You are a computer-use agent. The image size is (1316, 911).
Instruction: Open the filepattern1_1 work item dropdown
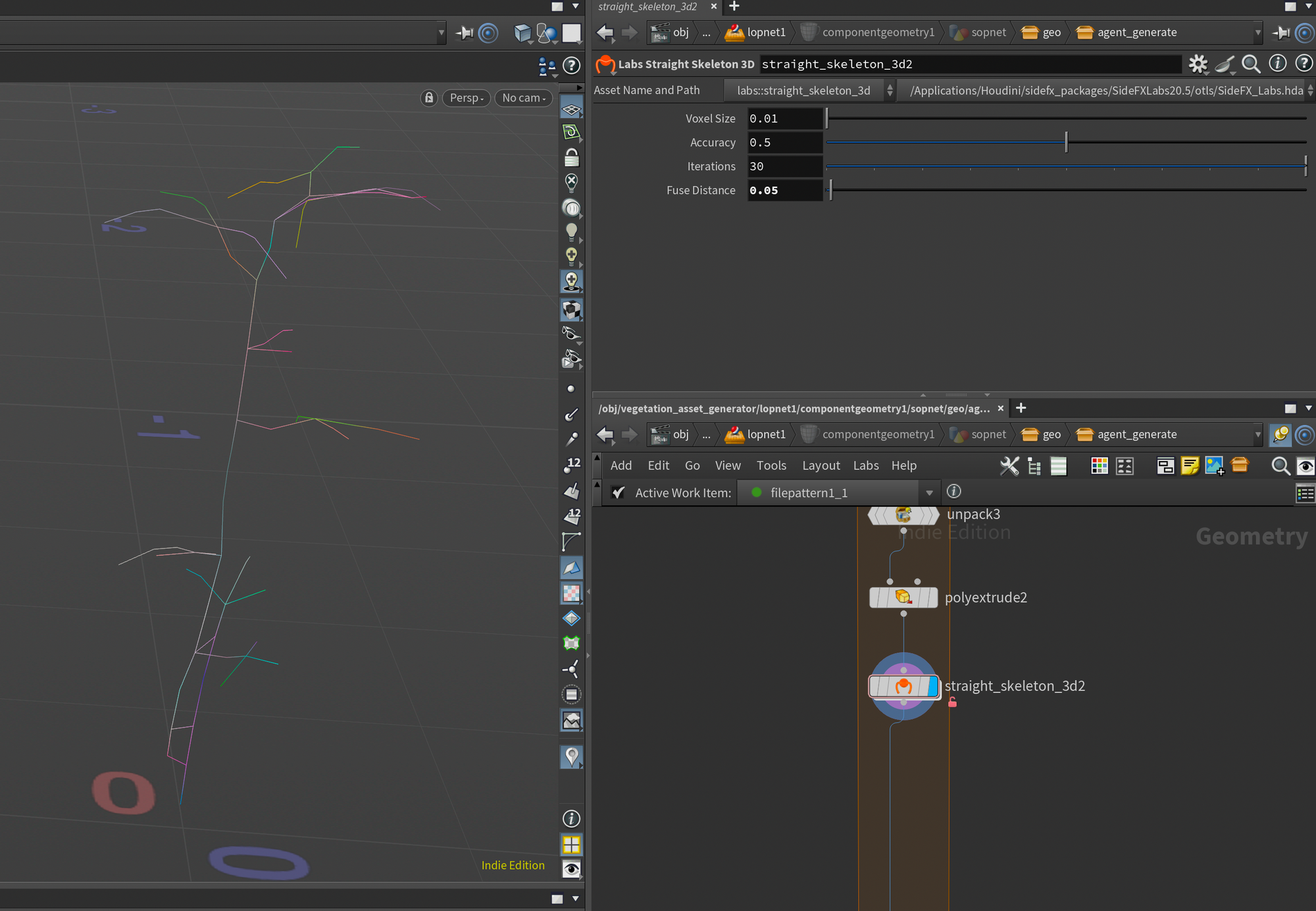[x=928, y=493]
